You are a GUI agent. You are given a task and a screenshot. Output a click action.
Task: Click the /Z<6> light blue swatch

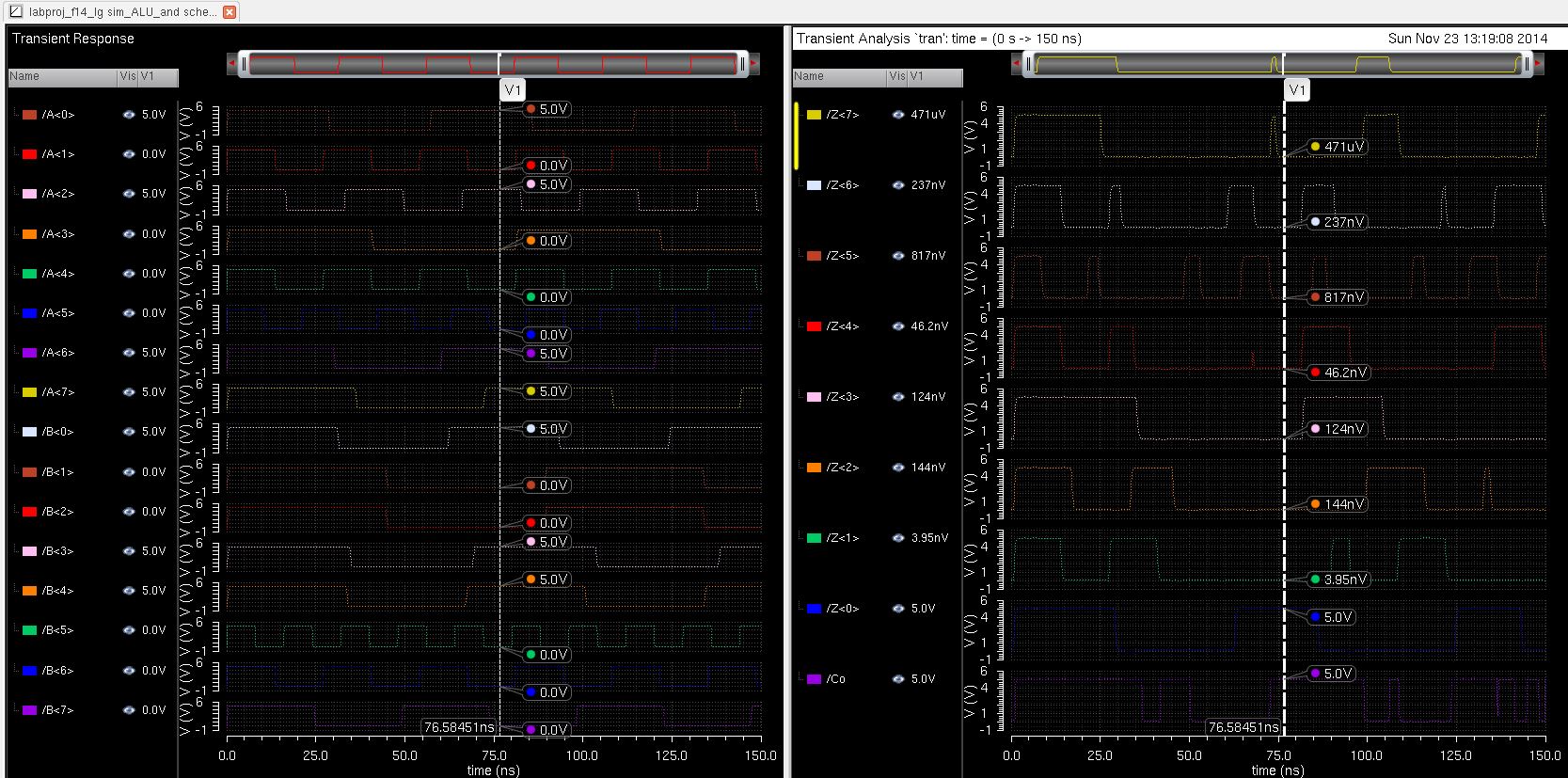click(x=814, y=185)
